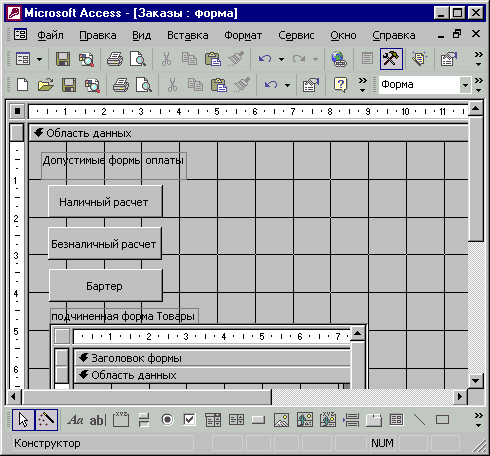Select the Label (Aa) tool in the toolbox
This screenshot has height=456, width=490.
(75, 420)
